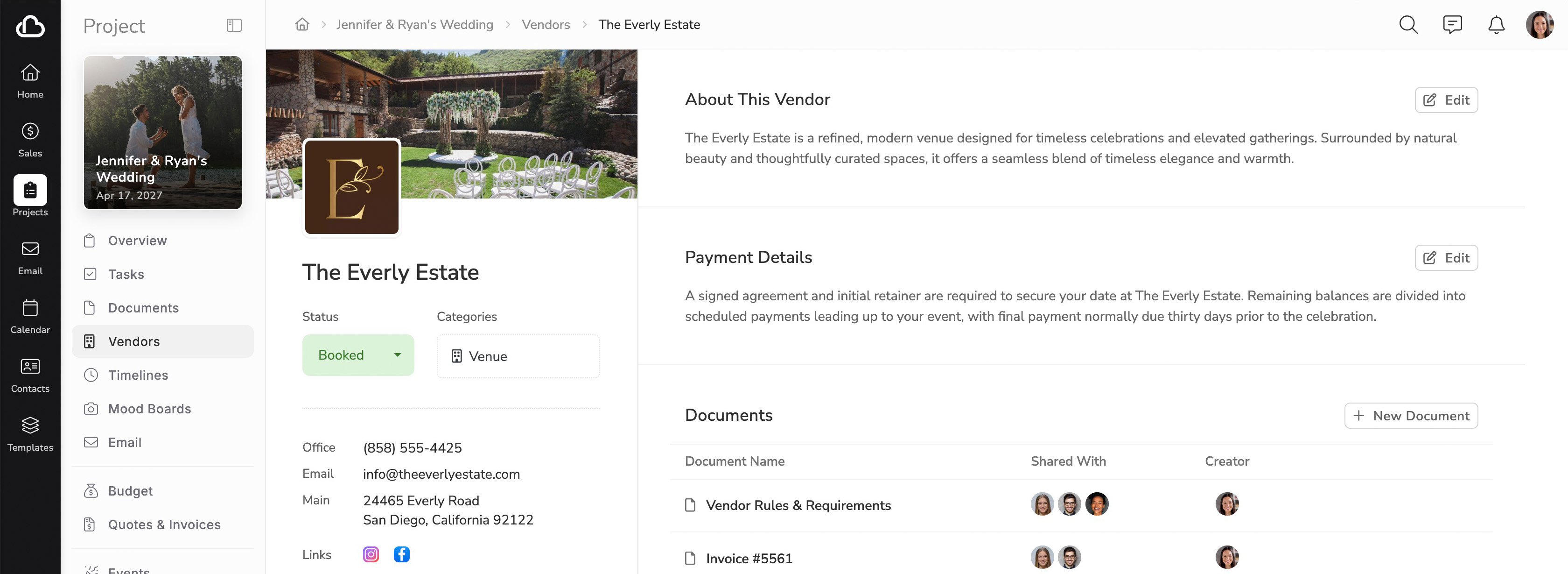Open Budget in project menu

(162, 490)
